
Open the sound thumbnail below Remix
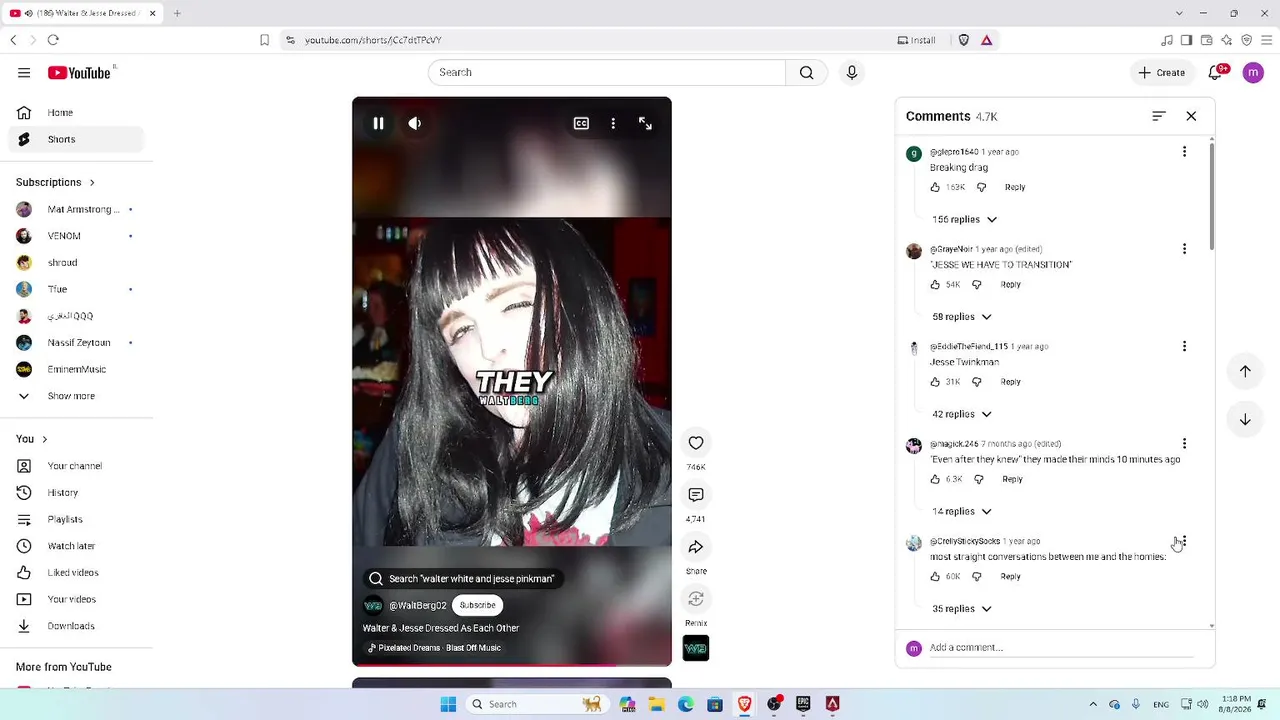point(696,648)
